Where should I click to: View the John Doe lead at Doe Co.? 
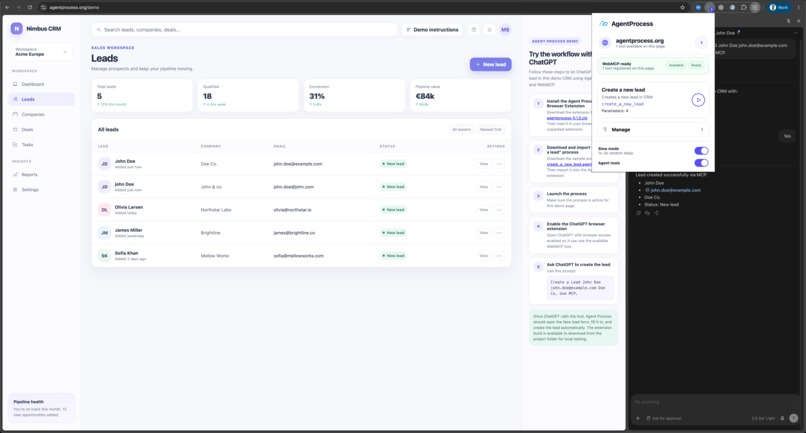pyautogui.click(x=484, y=164)
